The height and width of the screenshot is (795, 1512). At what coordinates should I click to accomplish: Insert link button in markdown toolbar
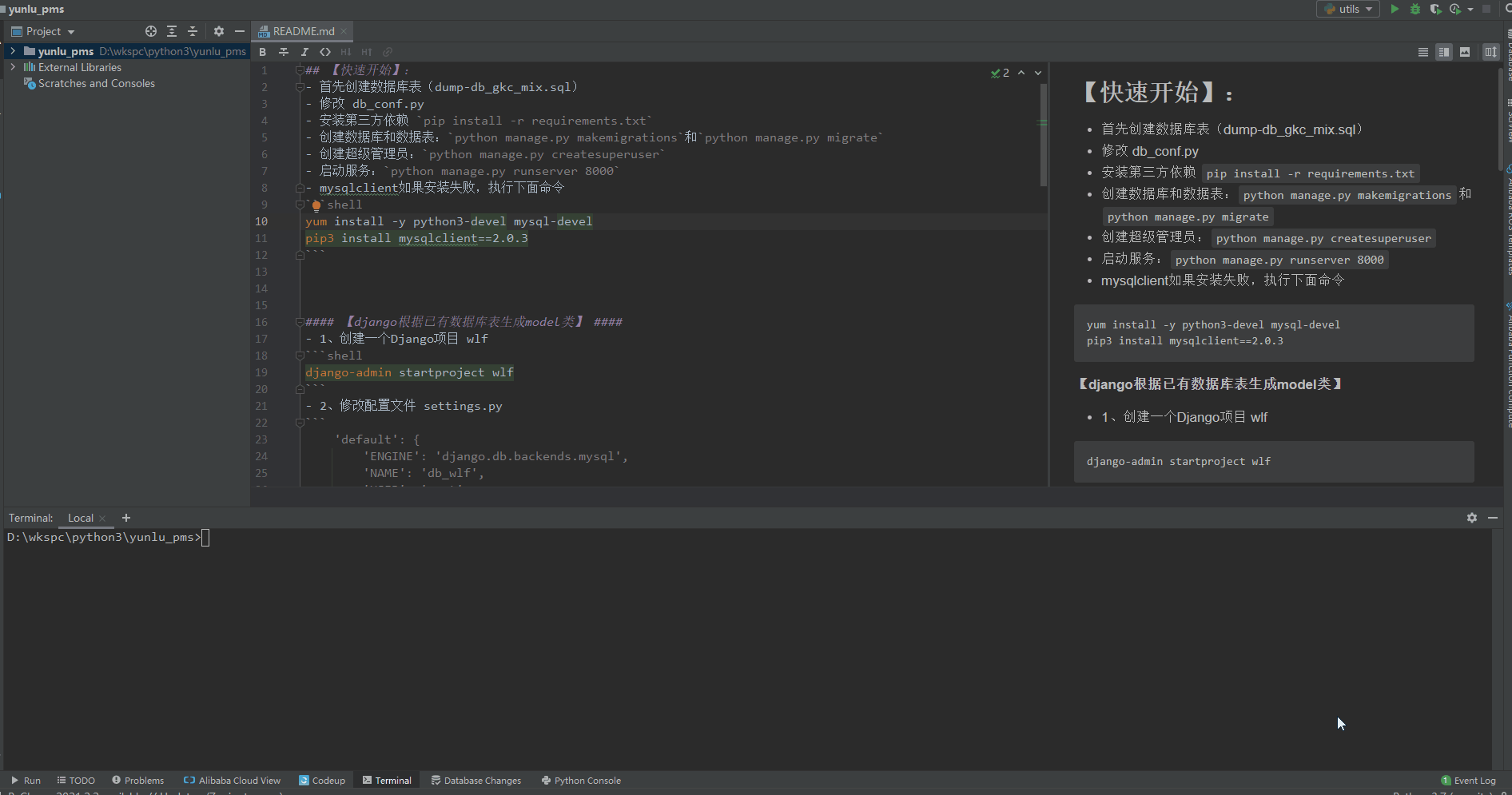388,52
